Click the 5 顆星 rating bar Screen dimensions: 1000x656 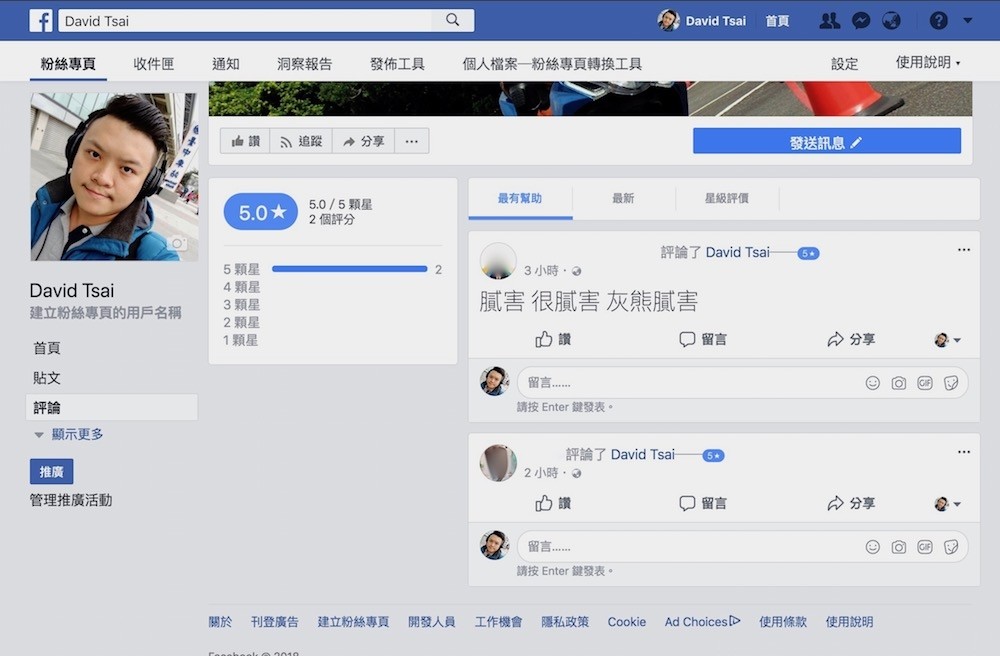pos(349,269)
